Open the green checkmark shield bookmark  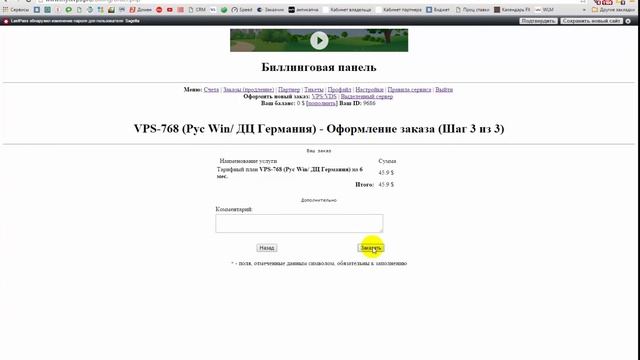(224, 9)
